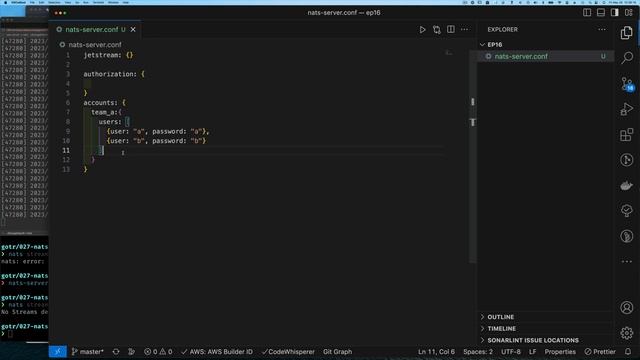640x360 pixels.
Task: Expand the OUTLINE section
Action: pyautogui.click(x=545, y=317)
